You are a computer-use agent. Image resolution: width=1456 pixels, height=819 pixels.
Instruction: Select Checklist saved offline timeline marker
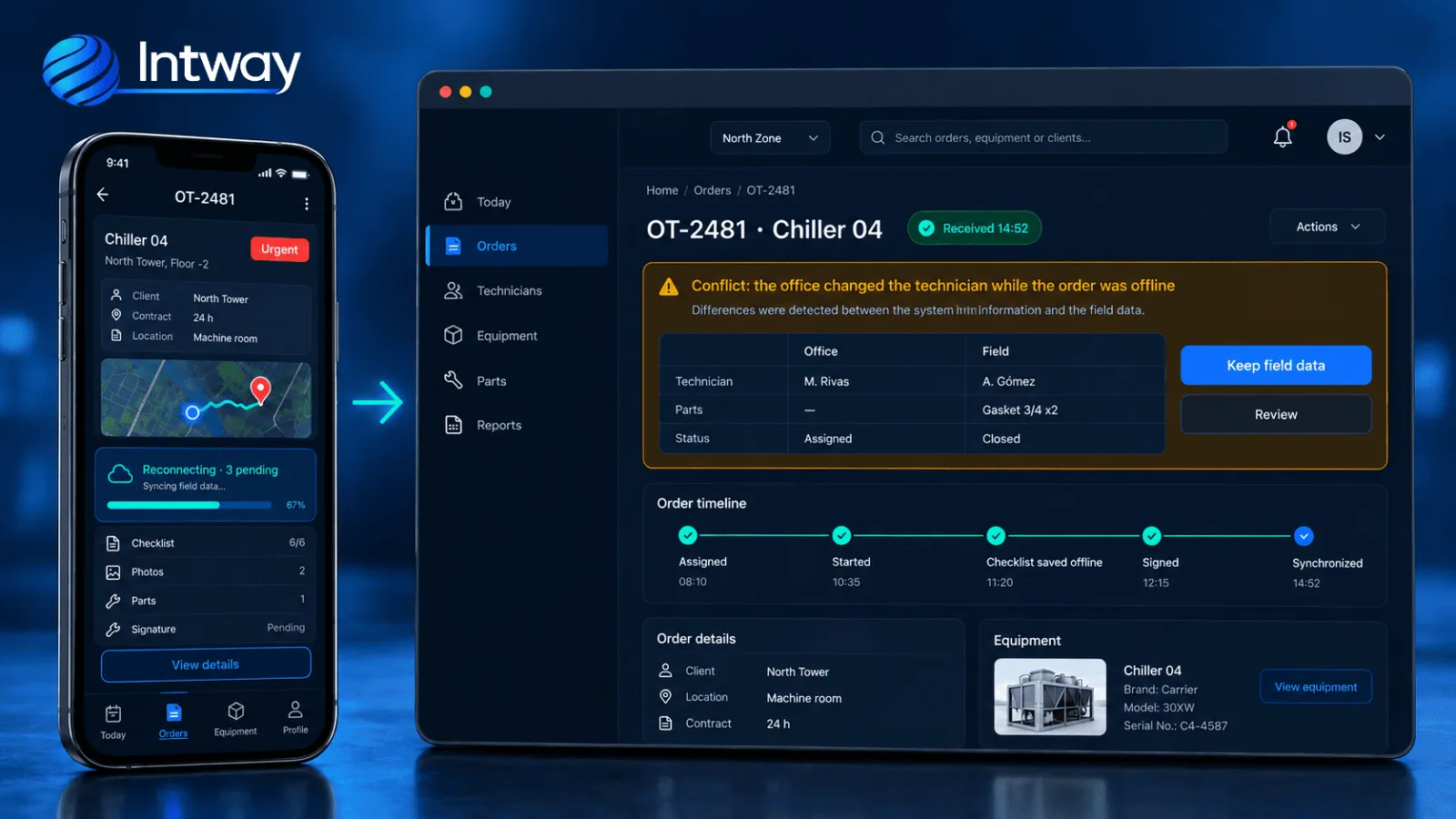click(x=996, y=535)
